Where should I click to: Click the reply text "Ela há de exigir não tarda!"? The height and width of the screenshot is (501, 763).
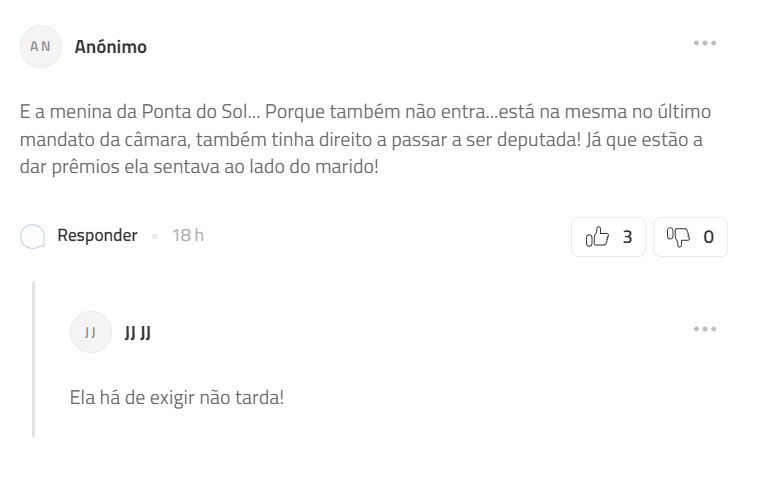(x=177, y=397)
